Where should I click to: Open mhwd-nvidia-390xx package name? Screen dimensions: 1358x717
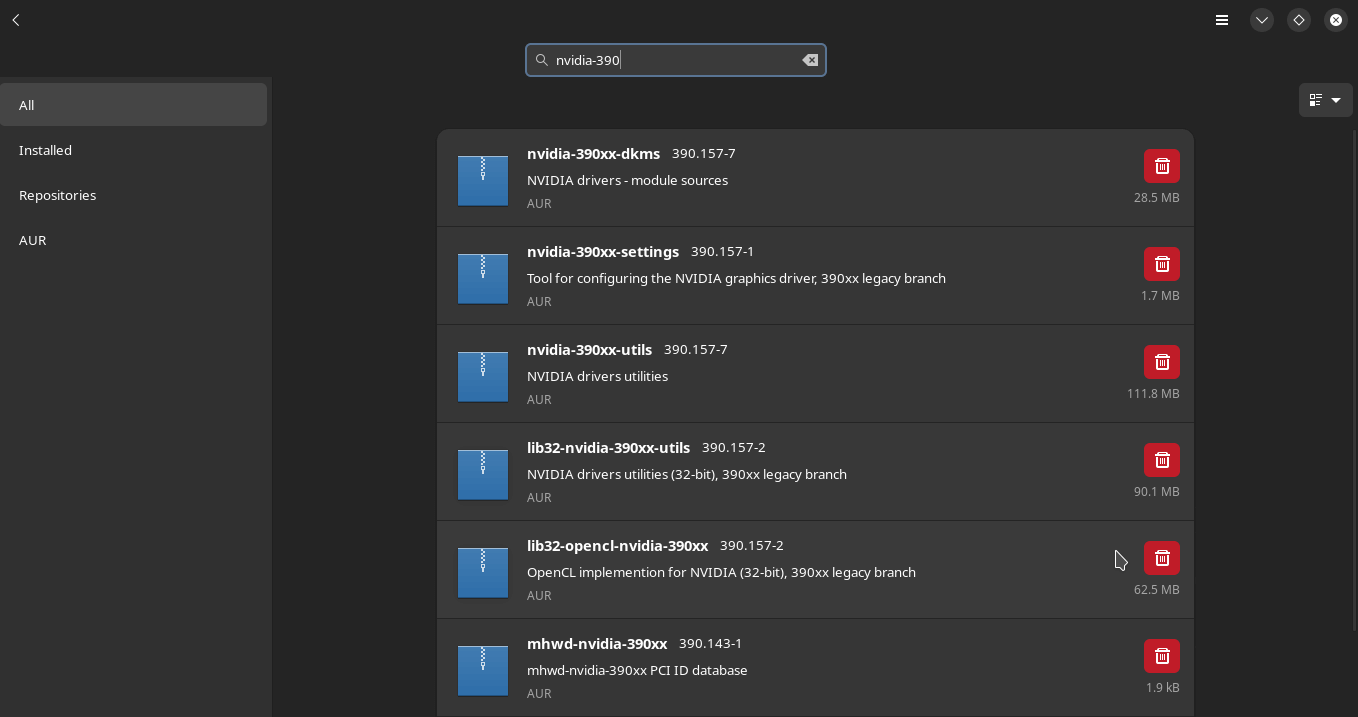(x=597, y=644)
